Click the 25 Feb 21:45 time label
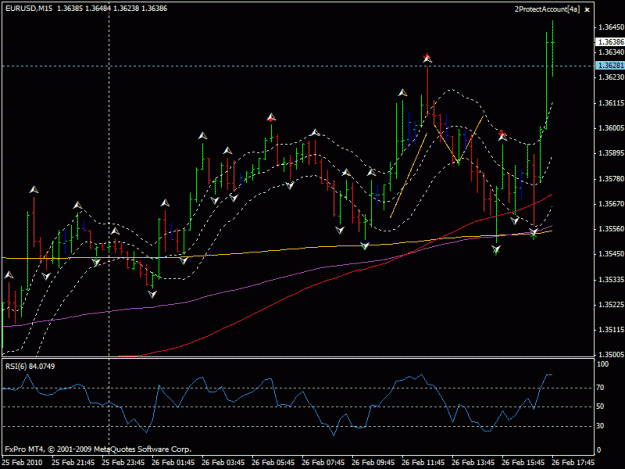Screen dimensions: 625x469 (73, 463)
